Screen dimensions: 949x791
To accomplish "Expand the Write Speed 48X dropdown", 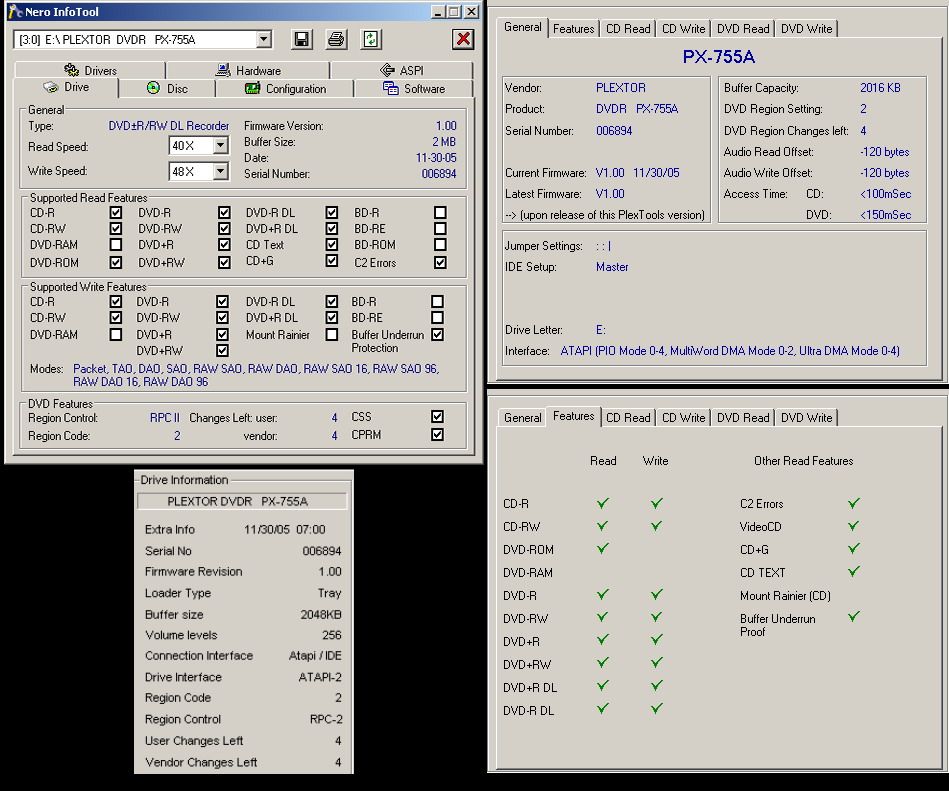I will point(220,171).
